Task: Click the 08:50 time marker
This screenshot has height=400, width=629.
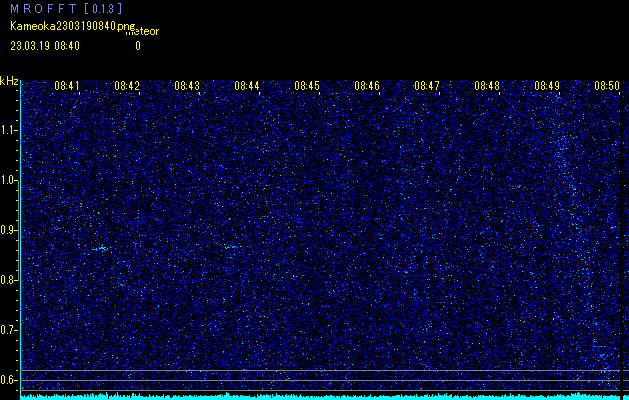Action: click(607, 85)
